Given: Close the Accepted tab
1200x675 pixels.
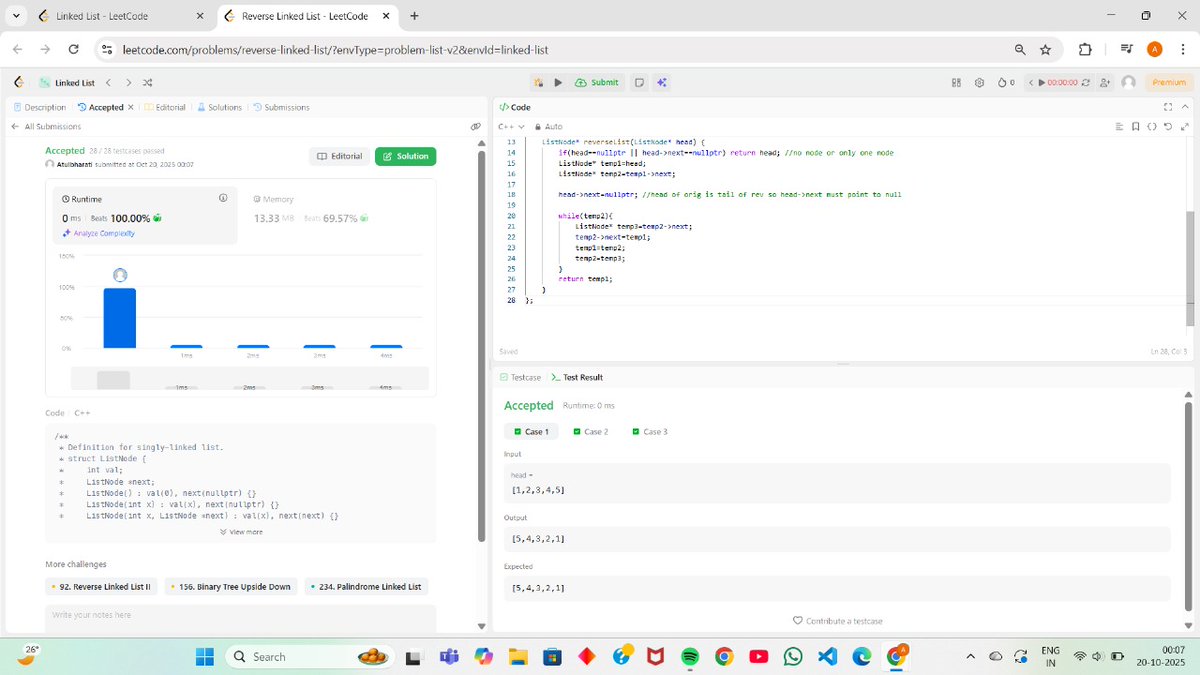Looking at the screenshot, I should pos(130,107).
